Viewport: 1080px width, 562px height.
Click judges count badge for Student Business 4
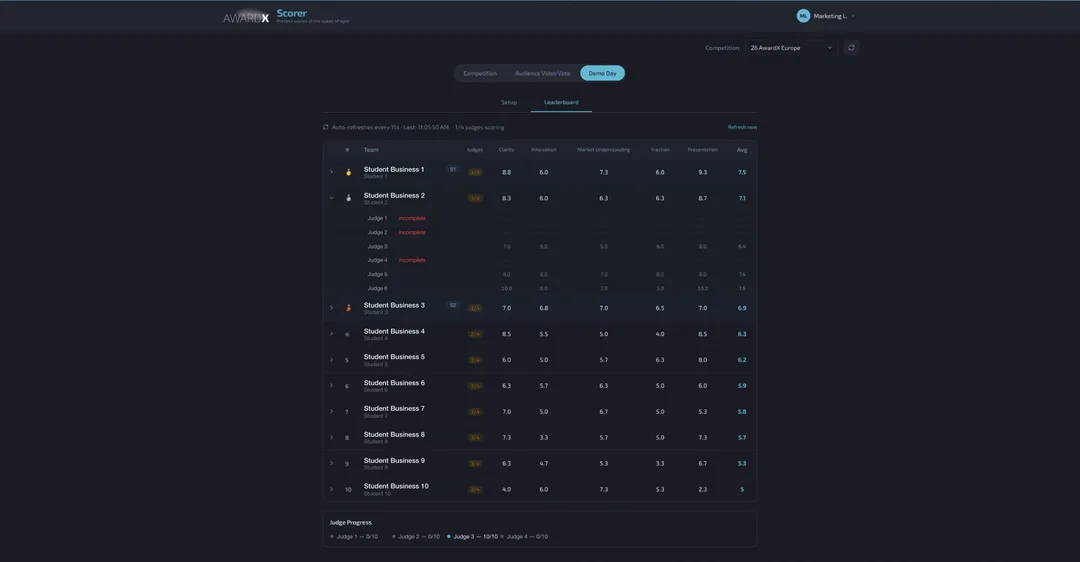[x=475, y=334]
